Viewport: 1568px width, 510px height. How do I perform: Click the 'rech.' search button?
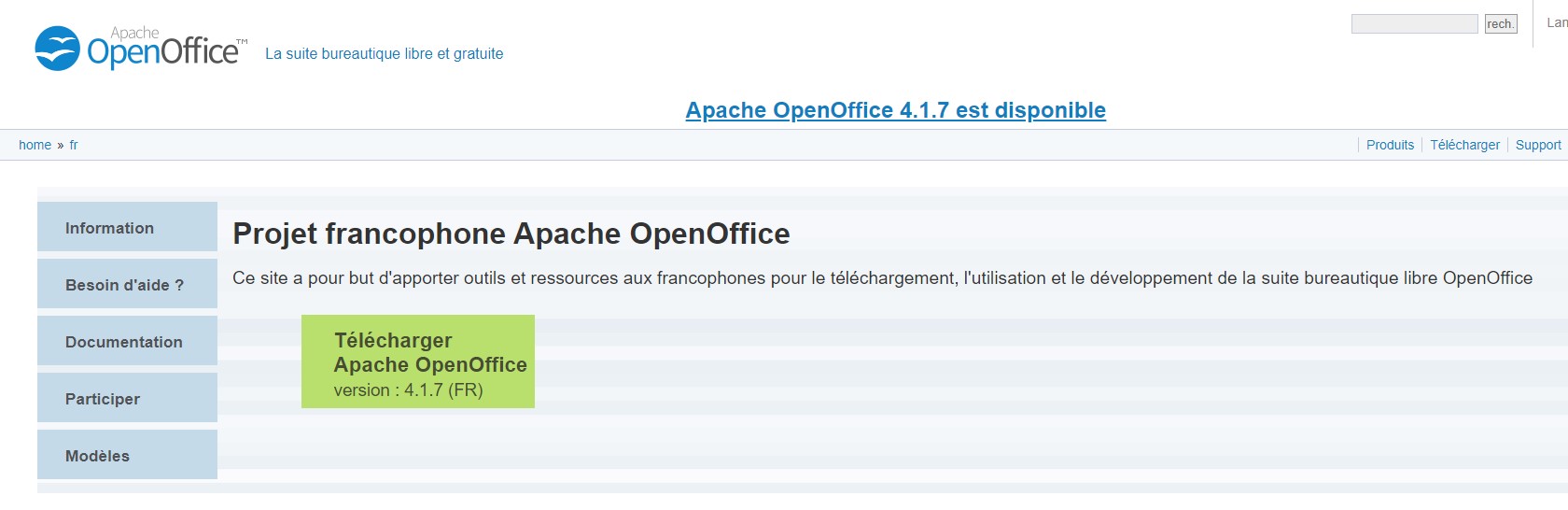click(x=1501, y=23)
